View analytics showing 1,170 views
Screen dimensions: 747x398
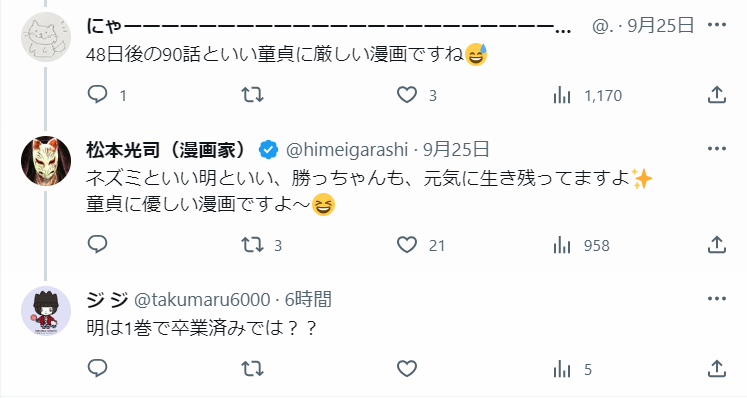point(562,95)
